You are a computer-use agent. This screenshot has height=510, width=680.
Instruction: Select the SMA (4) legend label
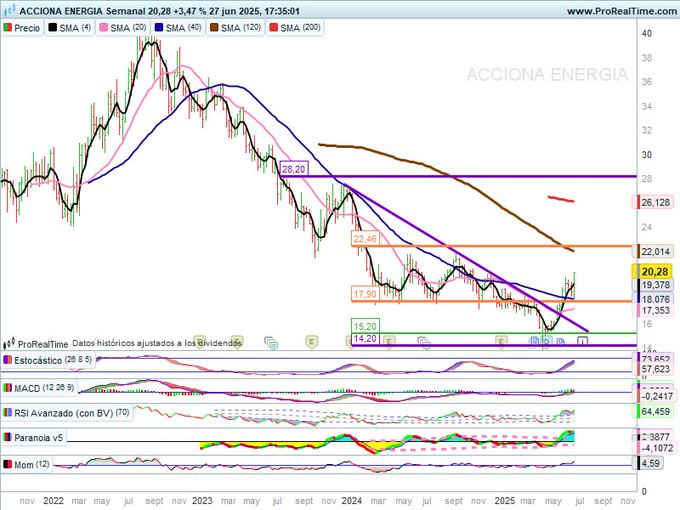point(75,28)
